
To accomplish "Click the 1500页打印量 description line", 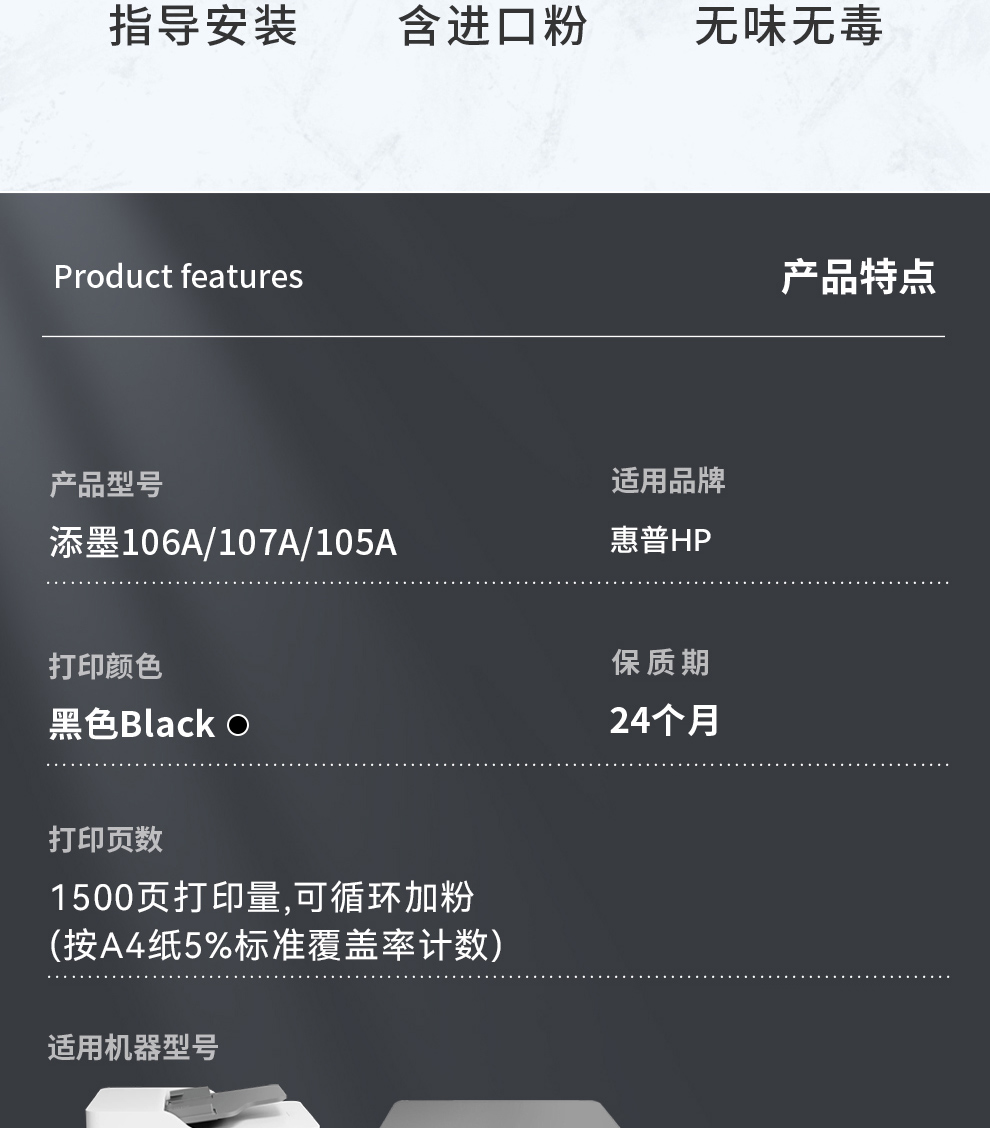I will coord(263,897).
